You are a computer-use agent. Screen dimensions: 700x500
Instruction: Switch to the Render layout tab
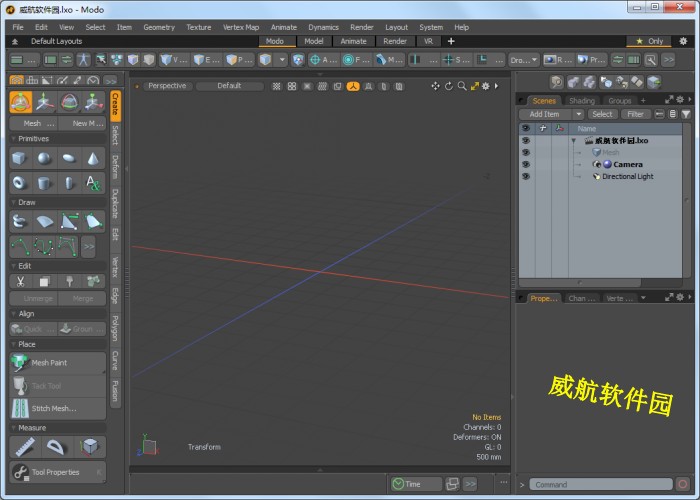tap(395, 41)
